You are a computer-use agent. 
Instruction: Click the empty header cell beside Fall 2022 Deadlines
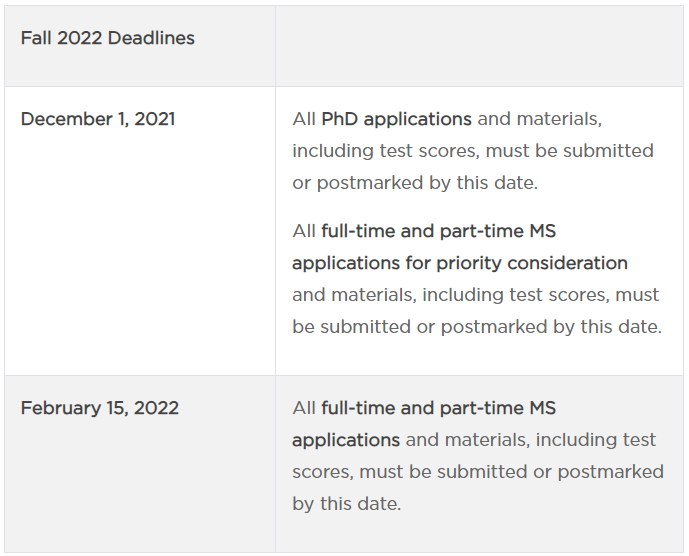479,46
